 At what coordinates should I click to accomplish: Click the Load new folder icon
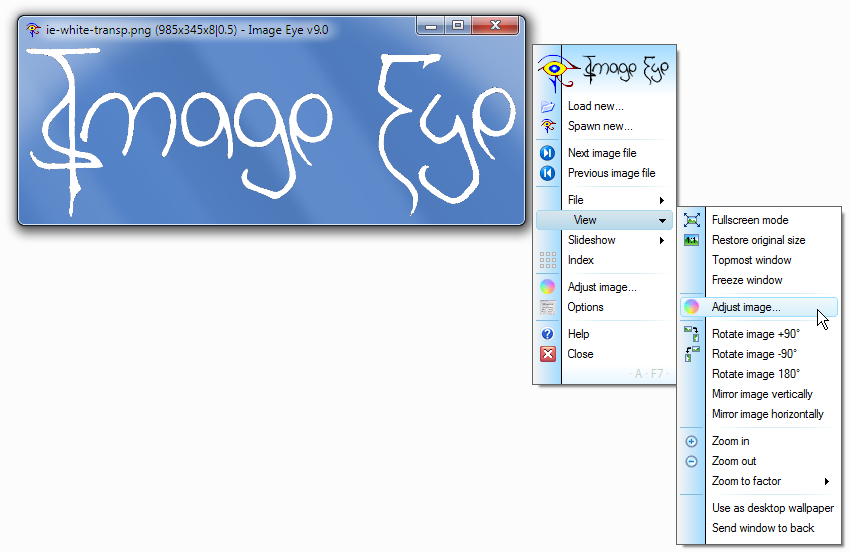[548, 106]
